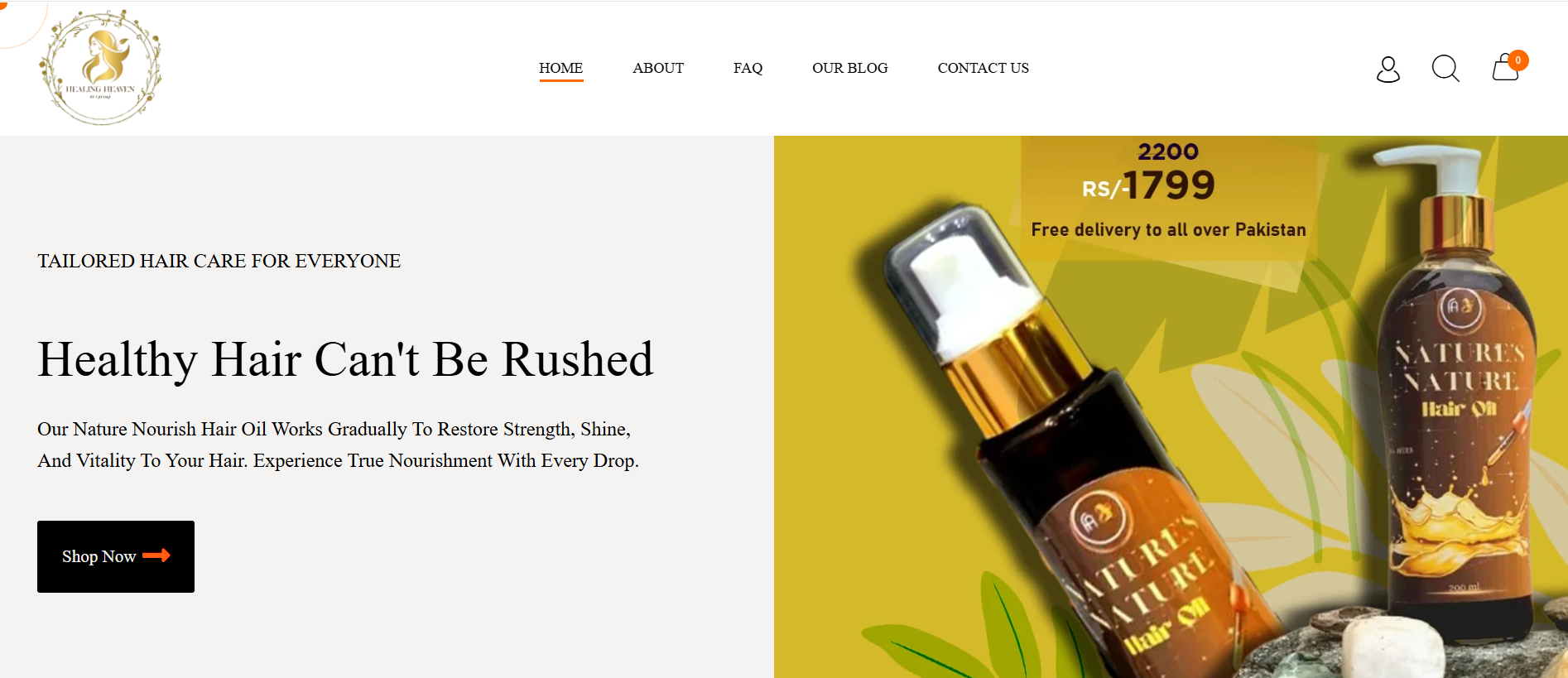The width and height of the screenshot is (1568, 678).
Task: Click the Healing Heaven logo
Action: click(x=101, y=68)
